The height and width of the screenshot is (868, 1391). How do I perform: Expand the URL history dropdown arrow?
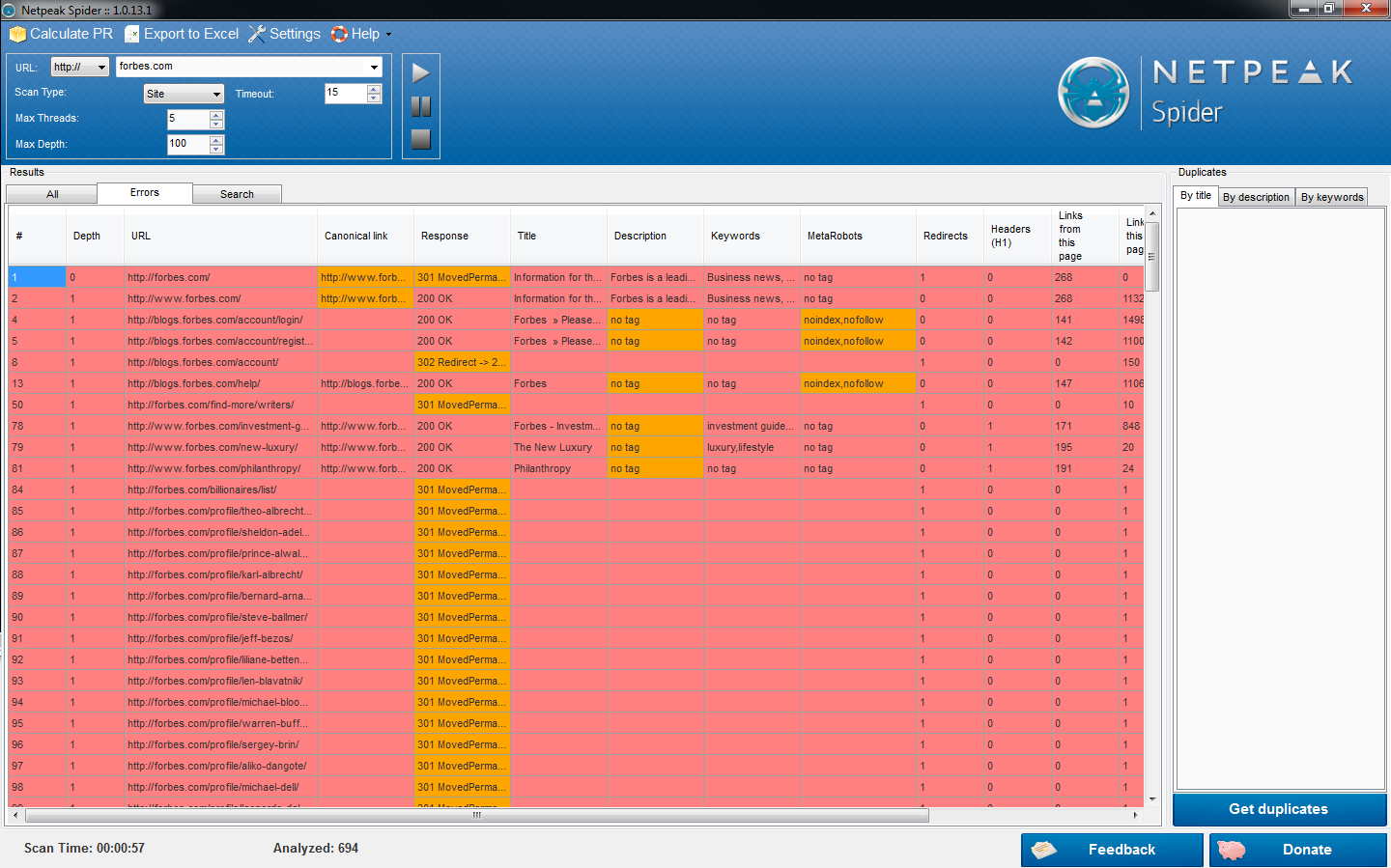374,67
